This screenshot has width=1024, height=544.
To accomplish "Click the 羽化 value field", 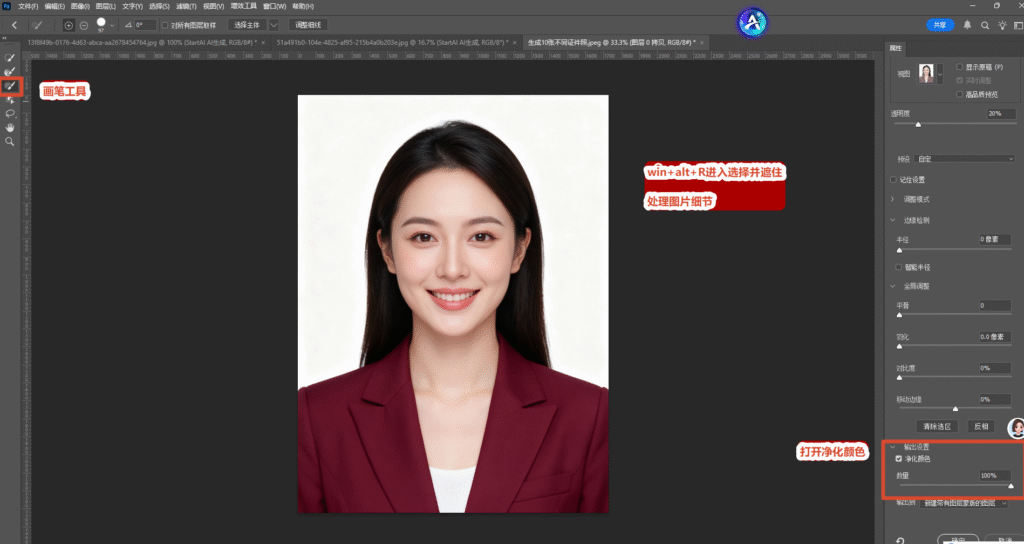I will click(995, 336).
